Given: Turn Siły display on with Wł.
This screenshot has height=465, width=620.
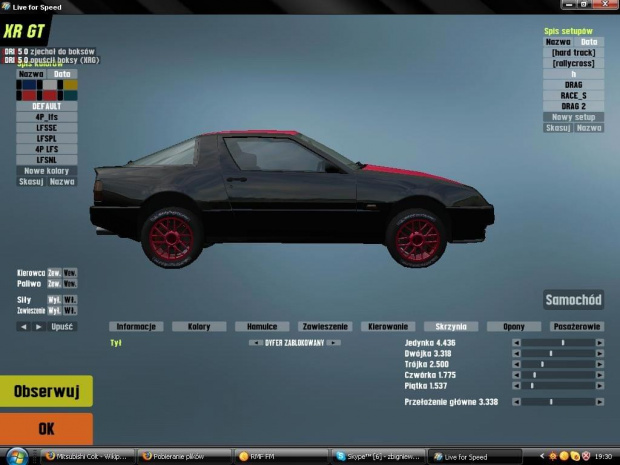Looking at the screenshot, I should click(70, 300).
